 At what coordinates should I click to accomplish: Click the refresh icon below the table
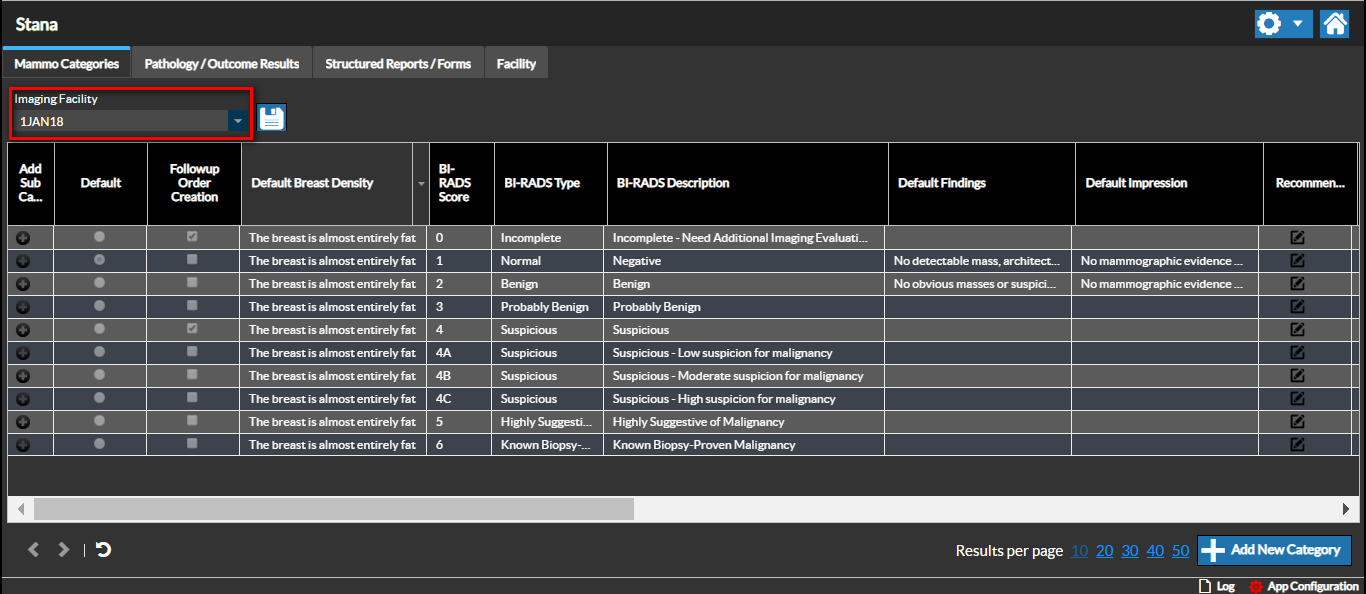[103, 549]
